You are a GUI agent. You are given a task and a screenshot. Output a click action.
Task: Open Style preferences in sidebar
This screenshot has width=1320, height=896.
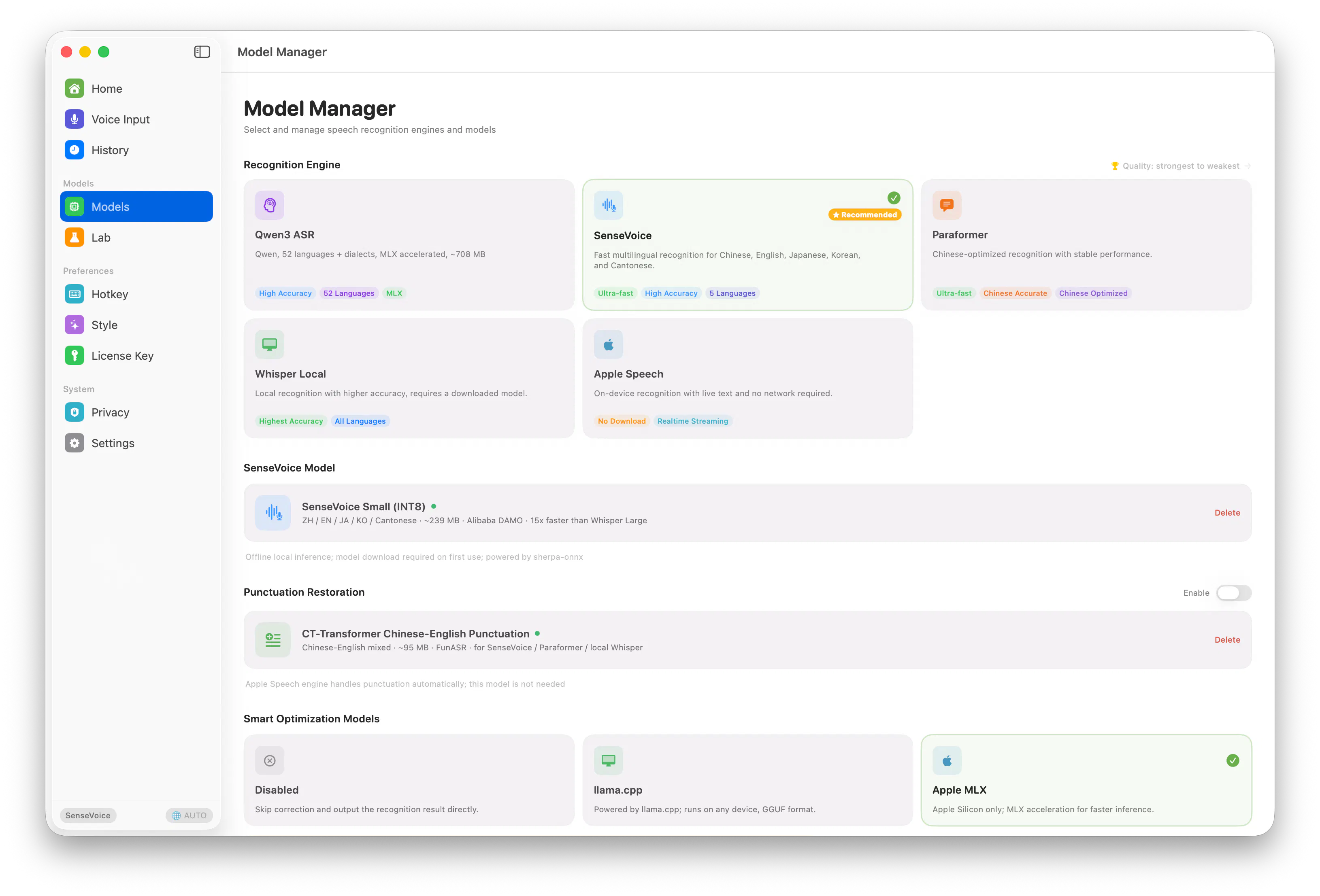[x=136, y=325]
